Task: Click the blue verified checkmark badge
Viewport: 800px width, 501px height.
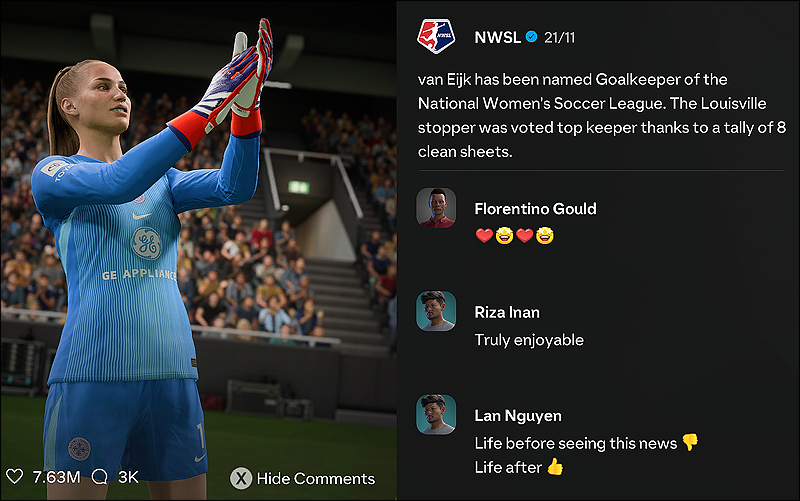Action: coord(531,37)
